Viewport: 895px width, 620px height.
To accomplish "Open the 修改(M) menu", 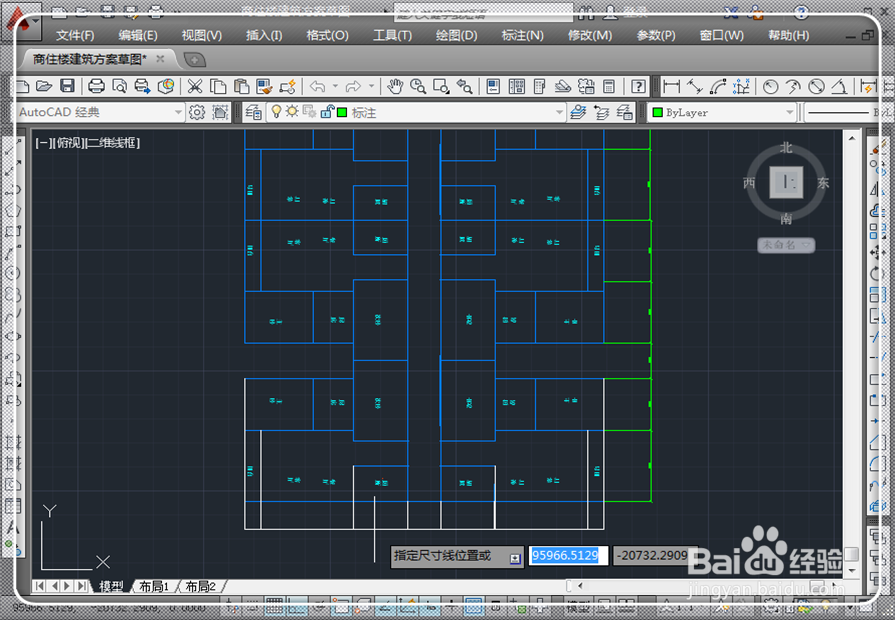I will [590, 35].
